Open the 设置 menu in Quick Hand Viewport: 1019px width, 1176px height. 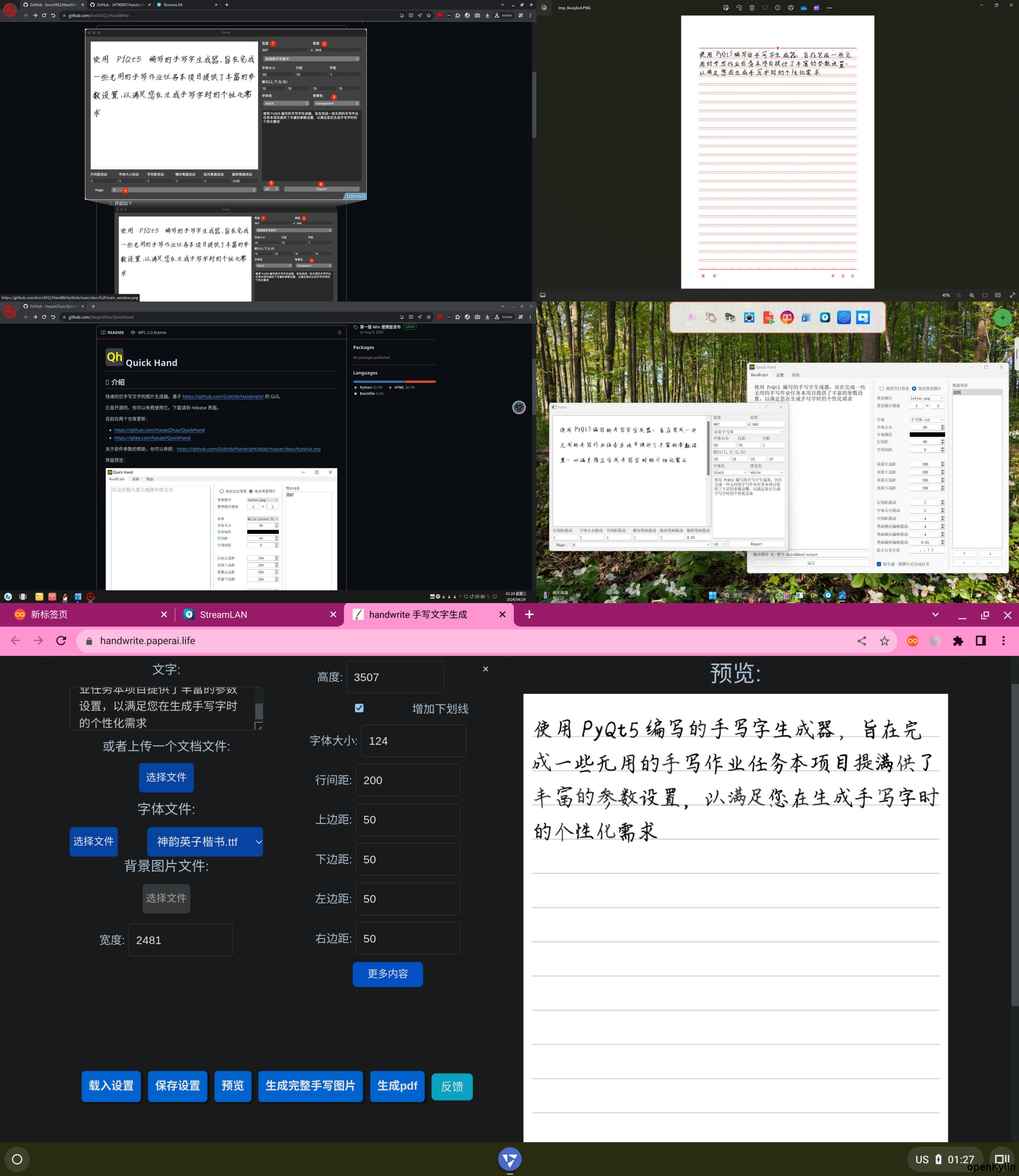780,375
